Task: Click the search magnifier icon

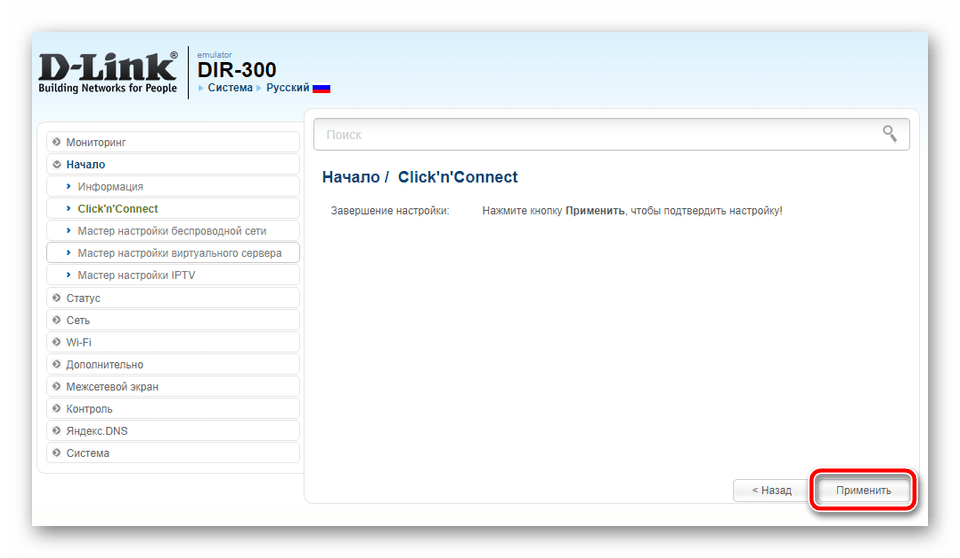Action: [x=890, y=134]
